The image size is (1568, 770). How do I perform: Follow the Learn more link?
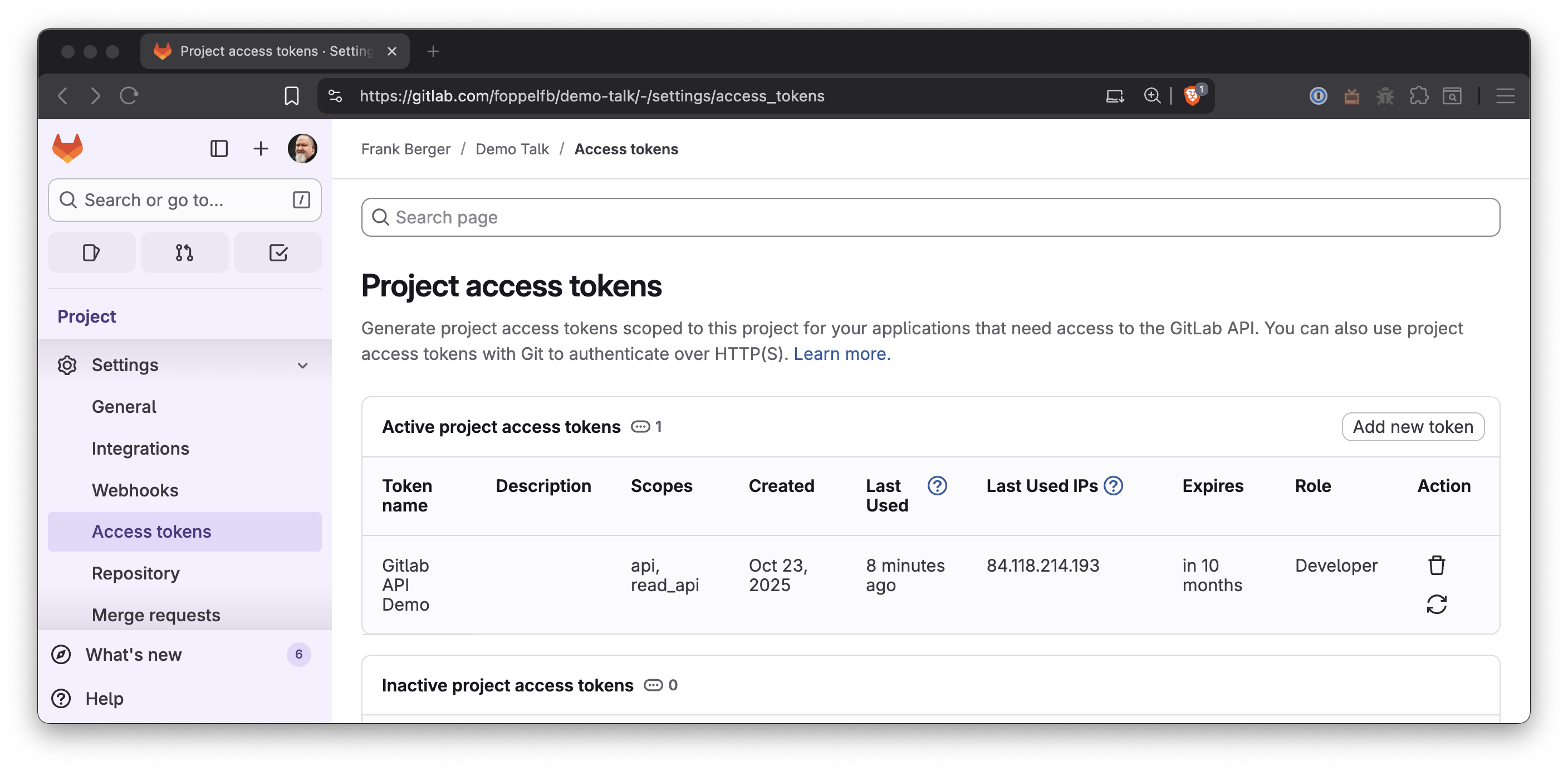point(841,354)
